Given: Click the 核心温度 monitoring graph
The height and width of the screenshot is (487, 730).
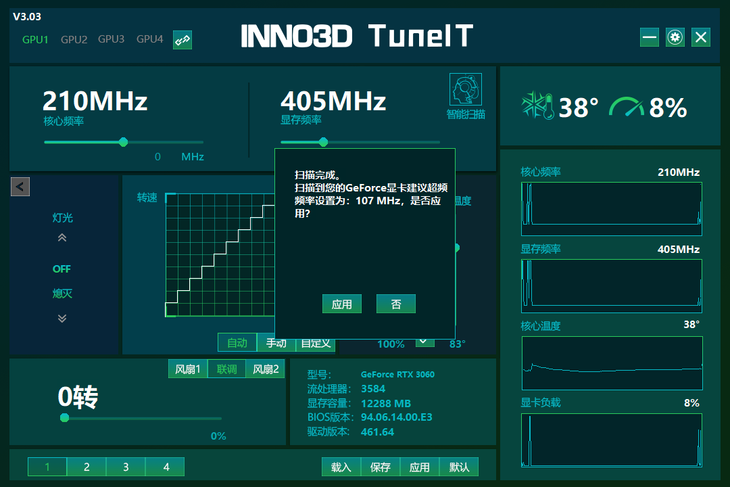Looking at the screenshot, I should point(612,363).
